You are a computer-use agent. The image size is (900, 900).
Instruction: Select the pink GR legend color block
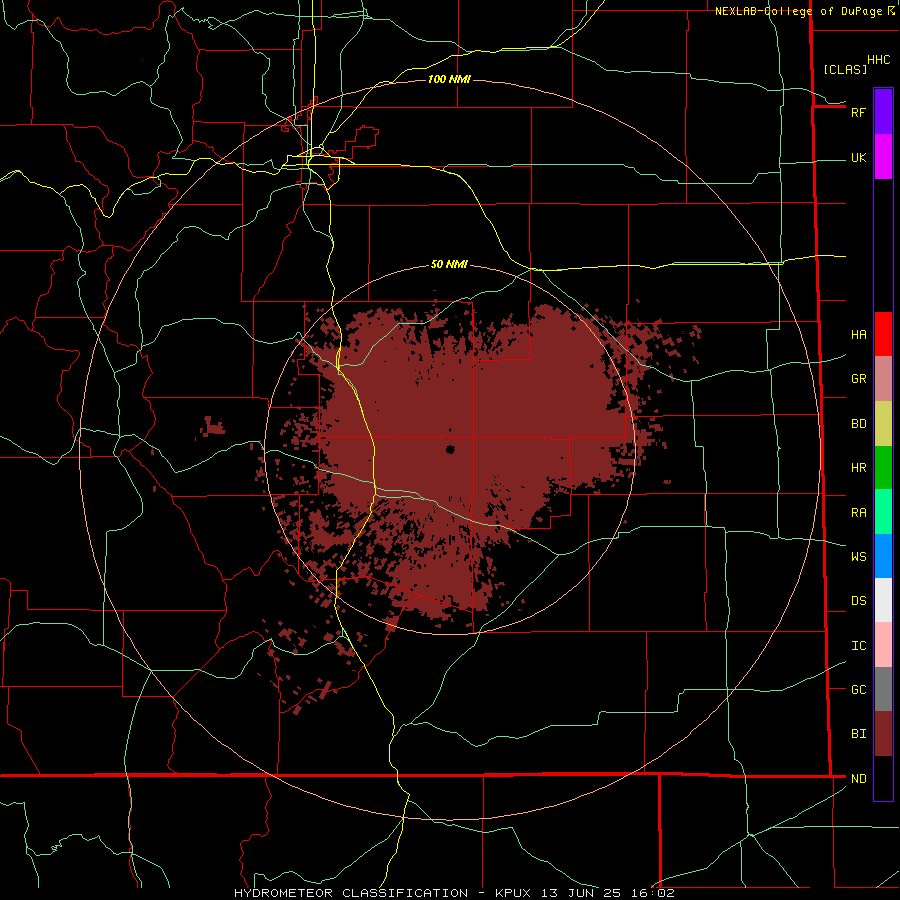coord(883,379)
